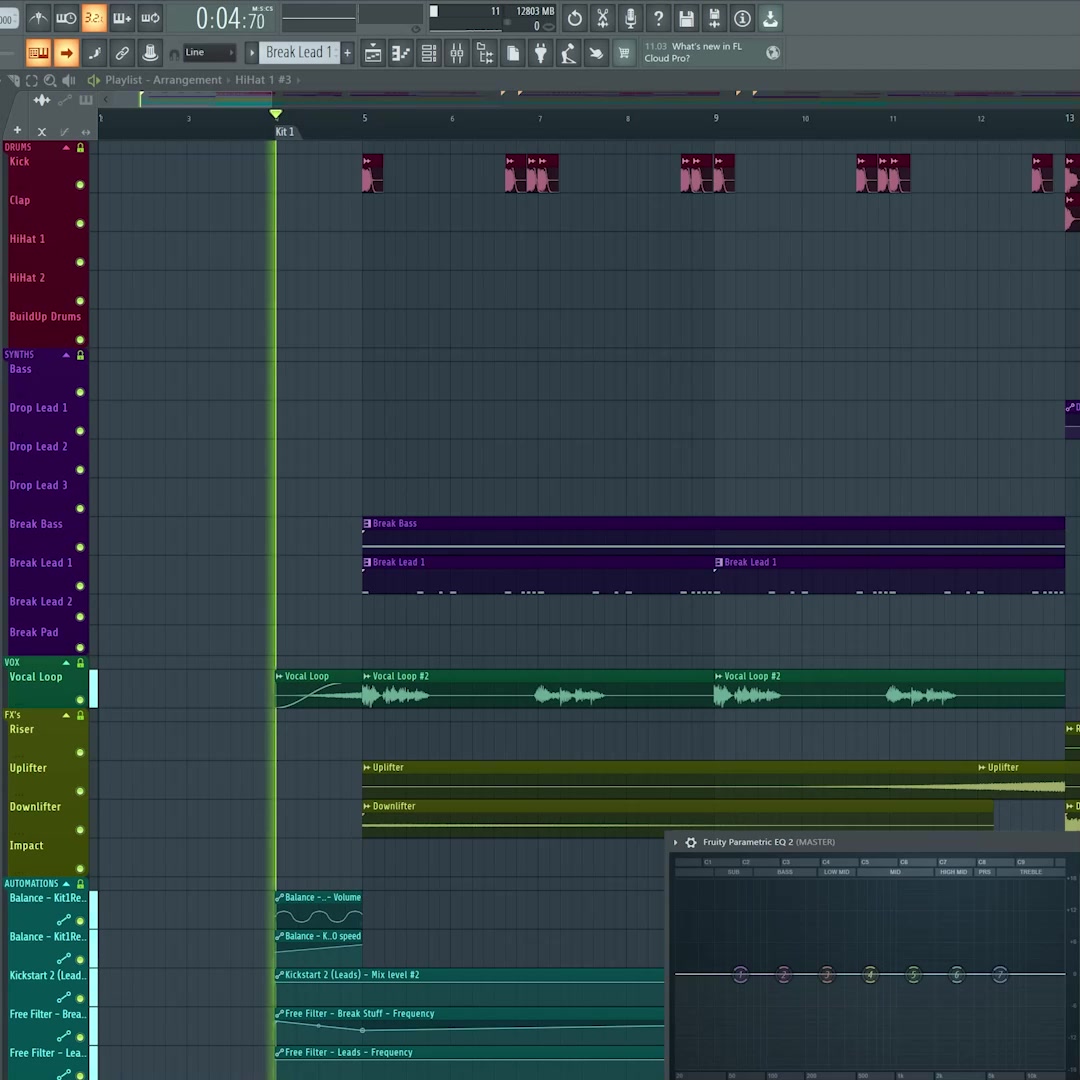Collapse the SYNTHS track group

click(66, 355)
